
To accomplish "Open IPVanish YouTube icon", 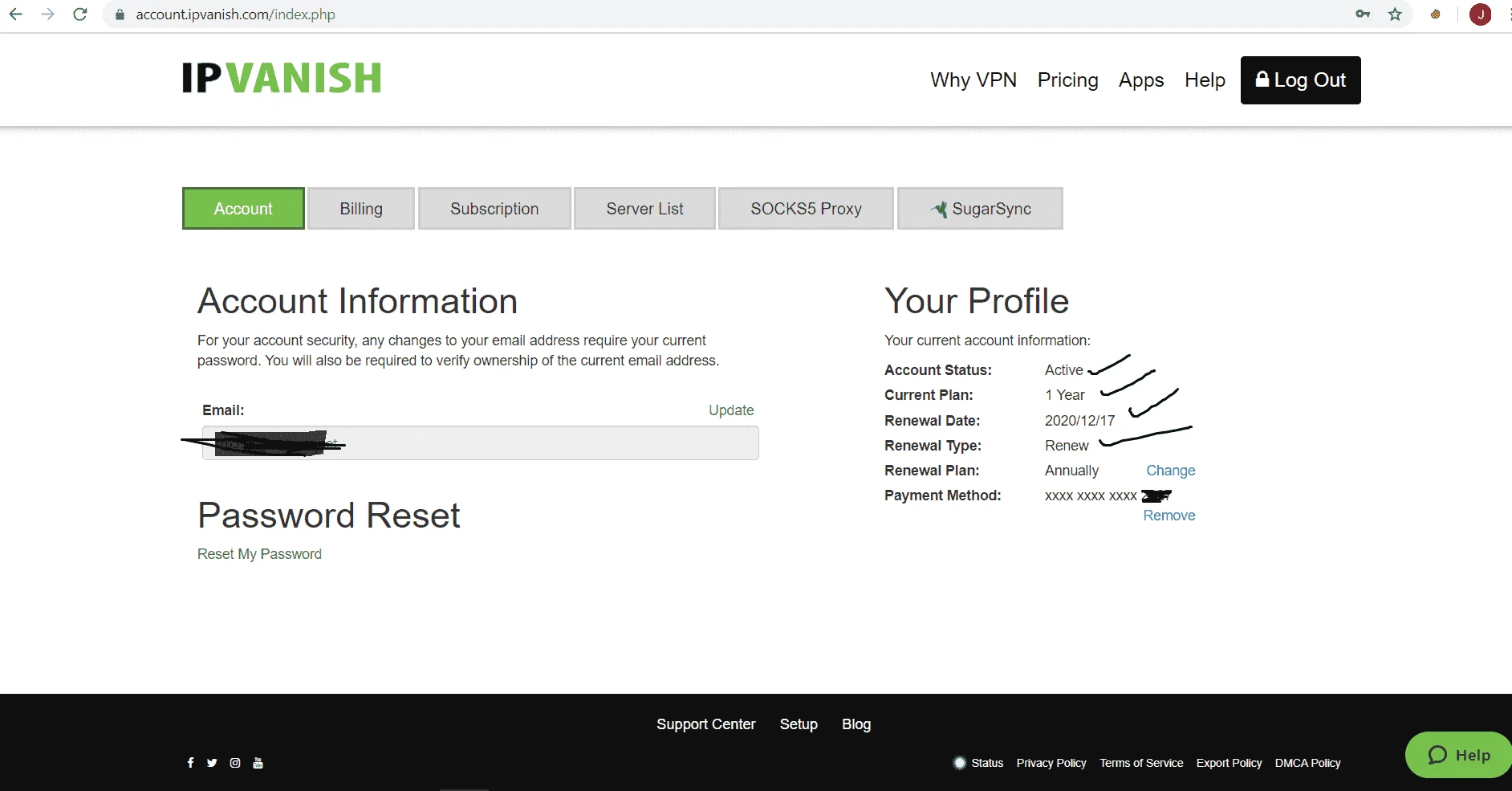I will pos(258,763).
